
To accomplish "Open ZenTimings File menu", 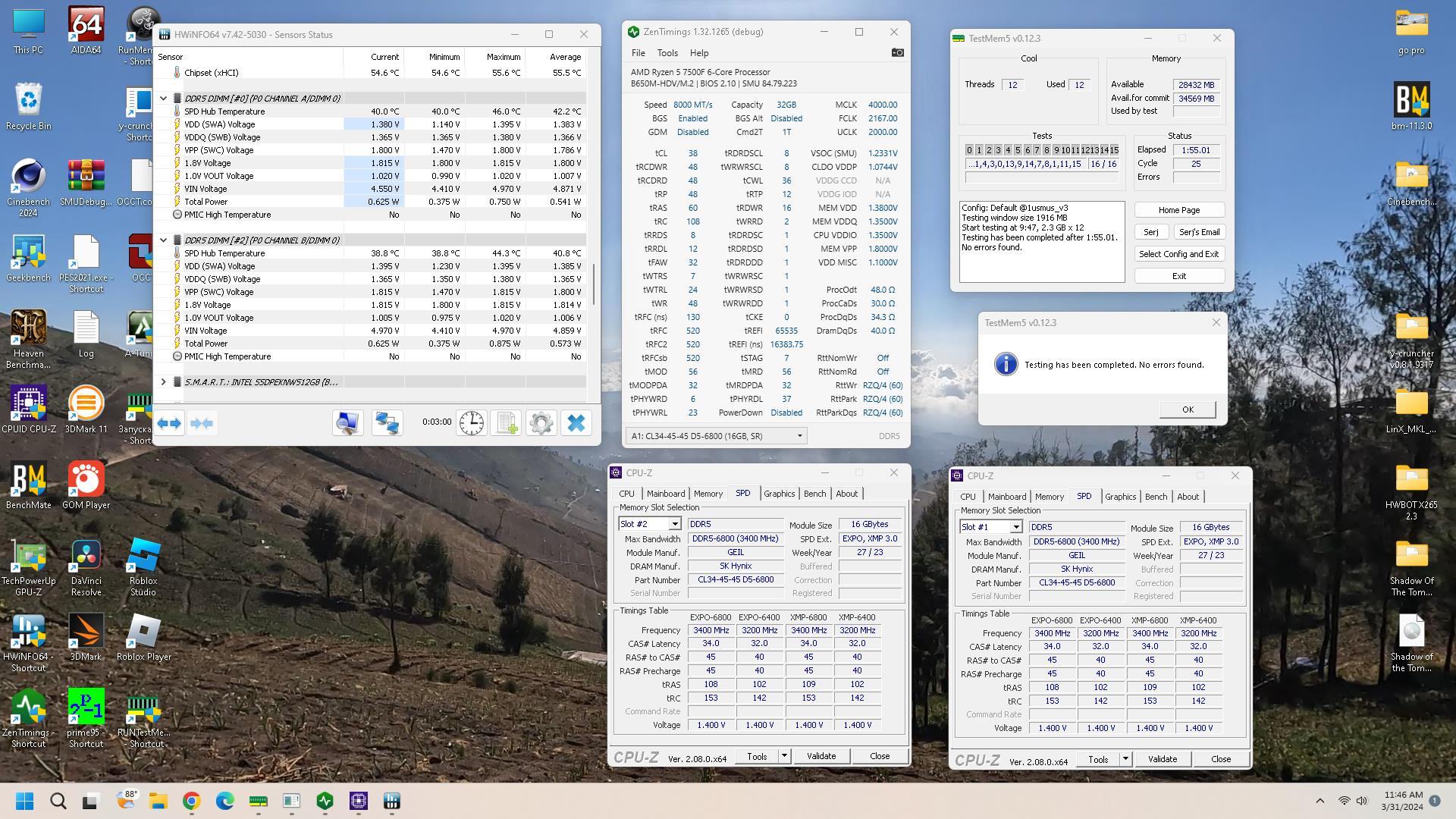I will [x=638, y=53].
